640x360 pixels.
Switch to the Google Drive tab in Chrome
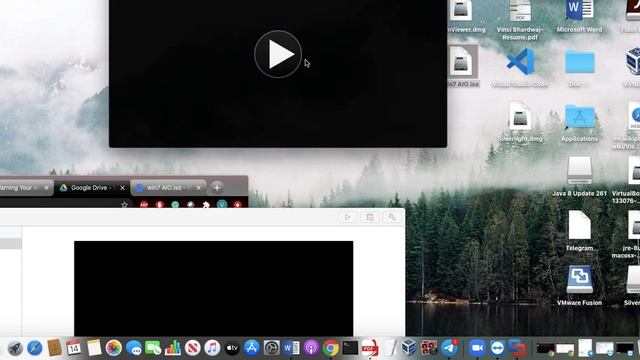click(x=92, y=188)
